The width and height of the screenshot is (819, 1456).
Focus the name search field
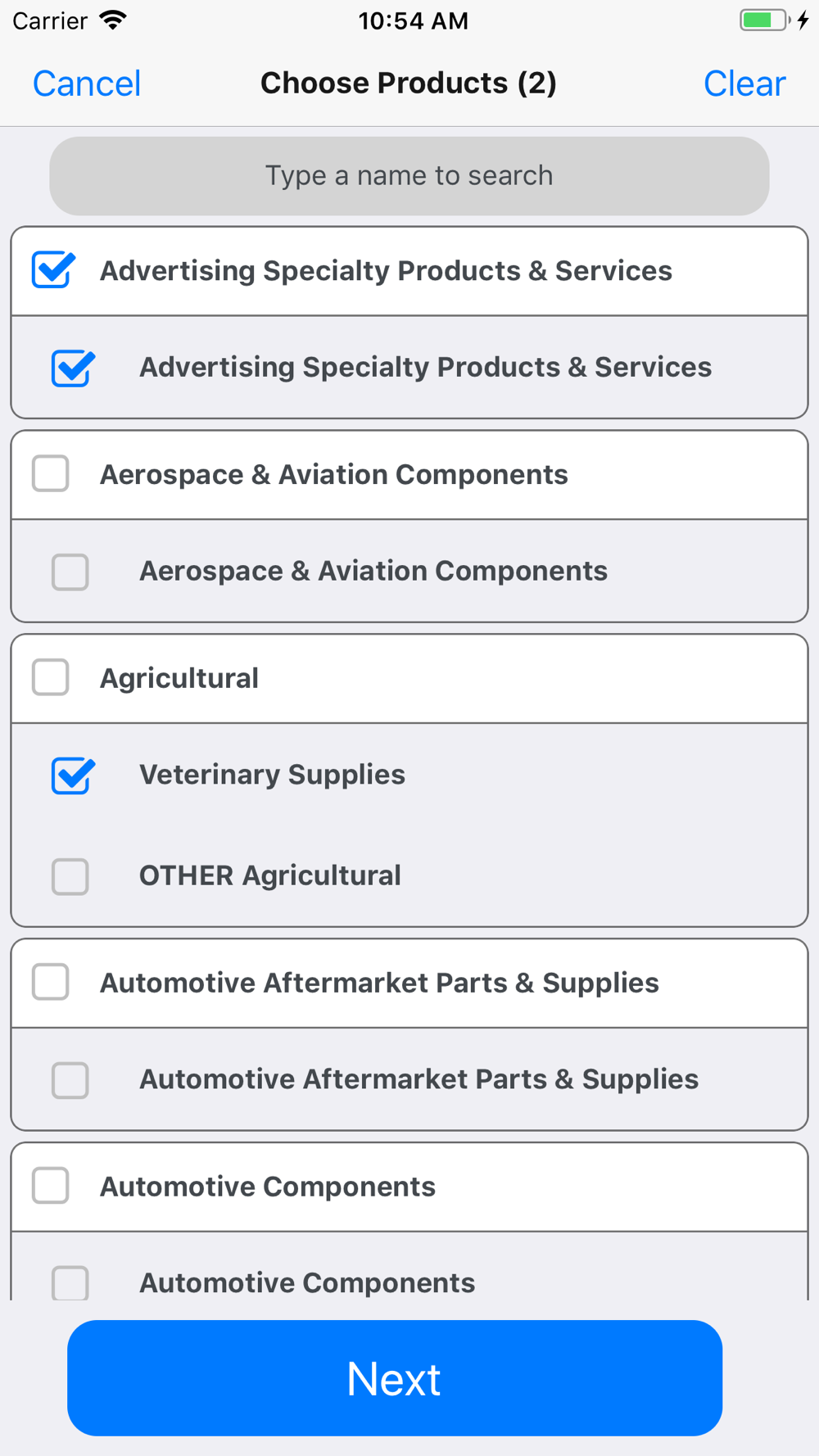tap(409, 176)
